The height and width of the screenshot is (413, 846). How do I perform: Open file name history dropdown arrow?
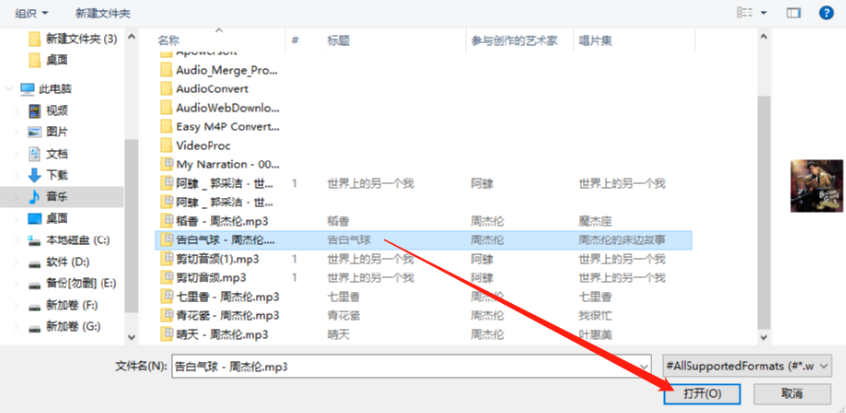(x=644, y=366)
